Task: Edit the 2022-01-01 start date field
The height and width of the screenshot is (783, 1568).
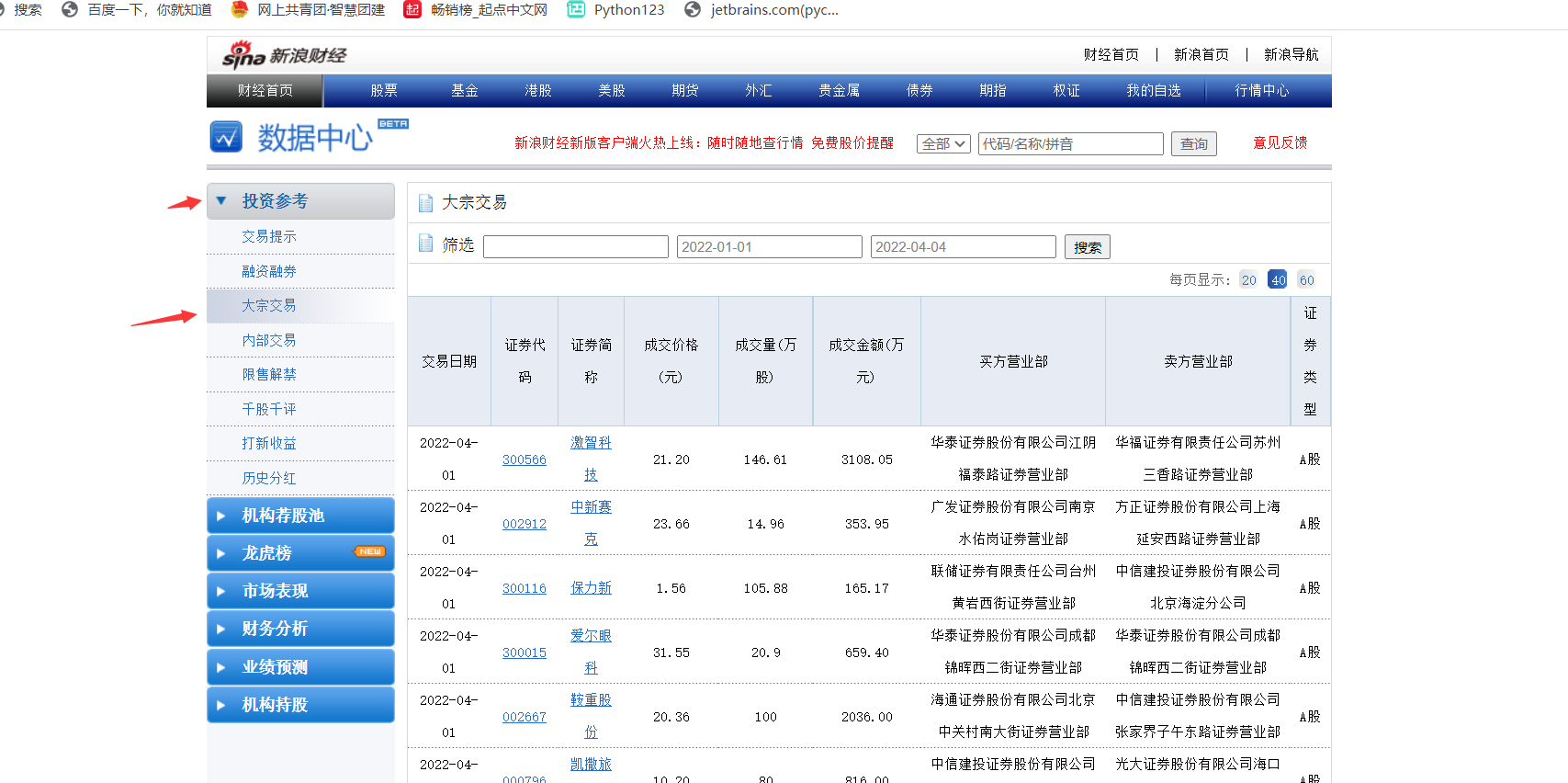Action: tap(770, 247)
